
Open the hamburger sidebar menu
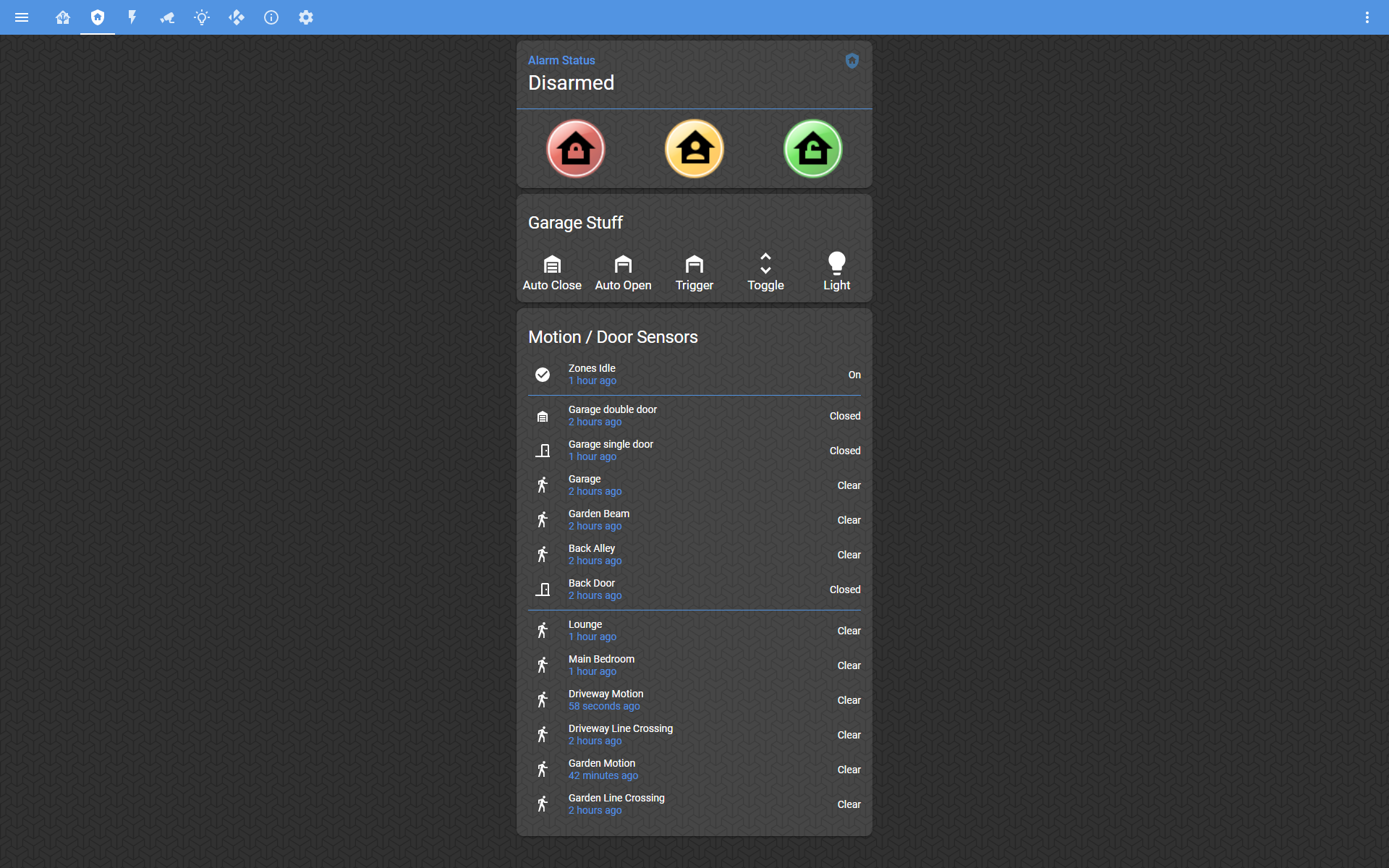(x=22, y=17)
